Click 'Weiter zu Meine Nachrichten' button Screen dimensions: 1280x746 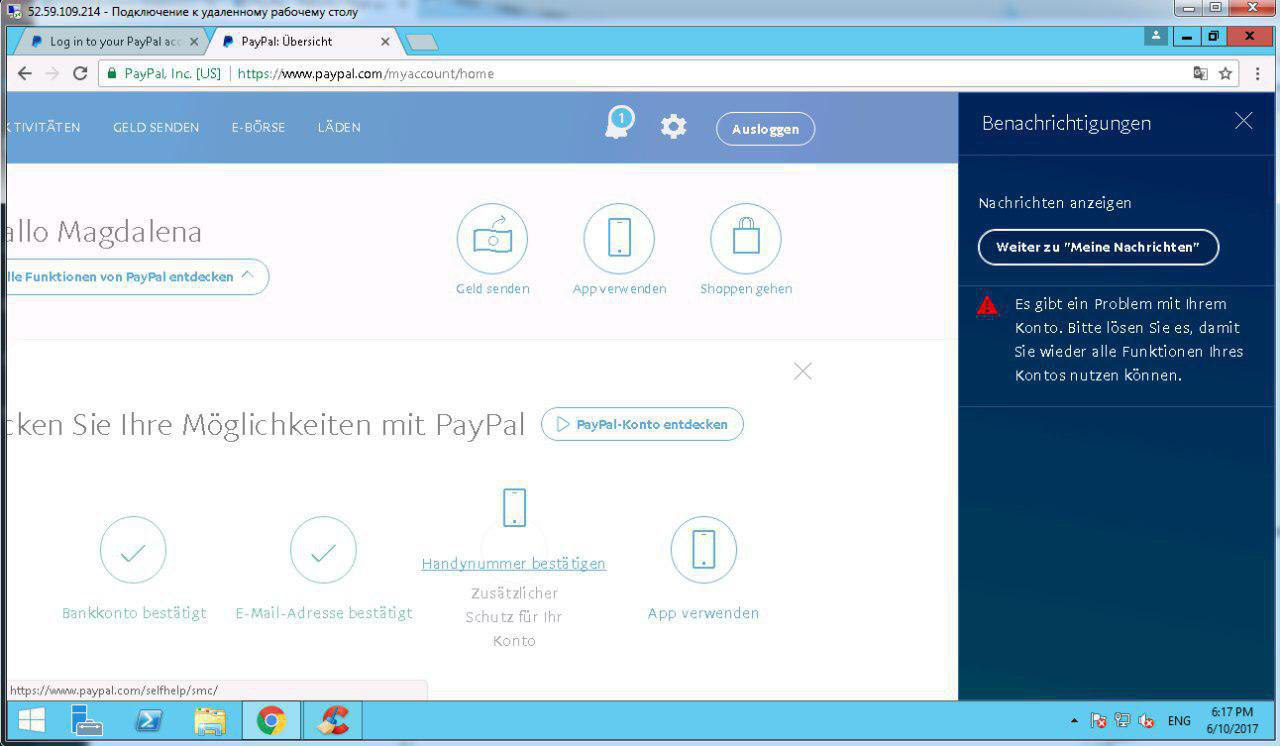[1098, 247]
